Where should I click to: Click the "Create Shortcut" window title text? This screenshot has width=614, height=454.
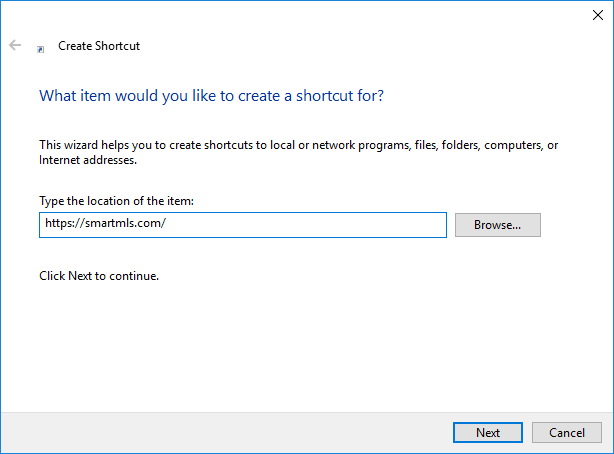(x=100, y=46)
